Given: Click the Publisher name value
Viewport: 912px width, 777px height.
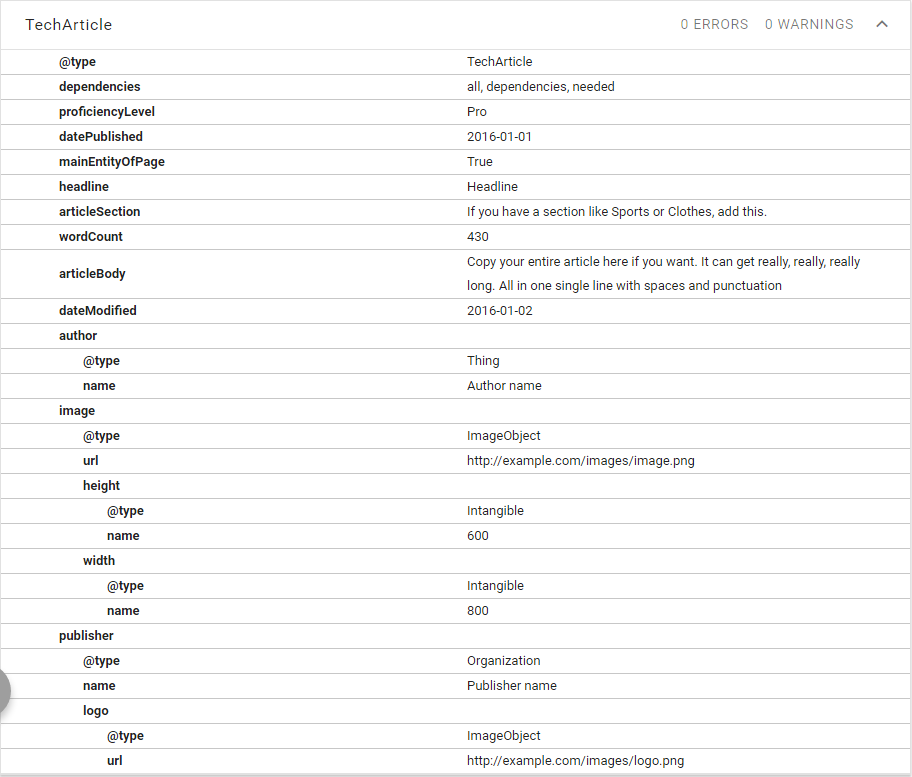Looking at the screenshot, I should [511, 686].
